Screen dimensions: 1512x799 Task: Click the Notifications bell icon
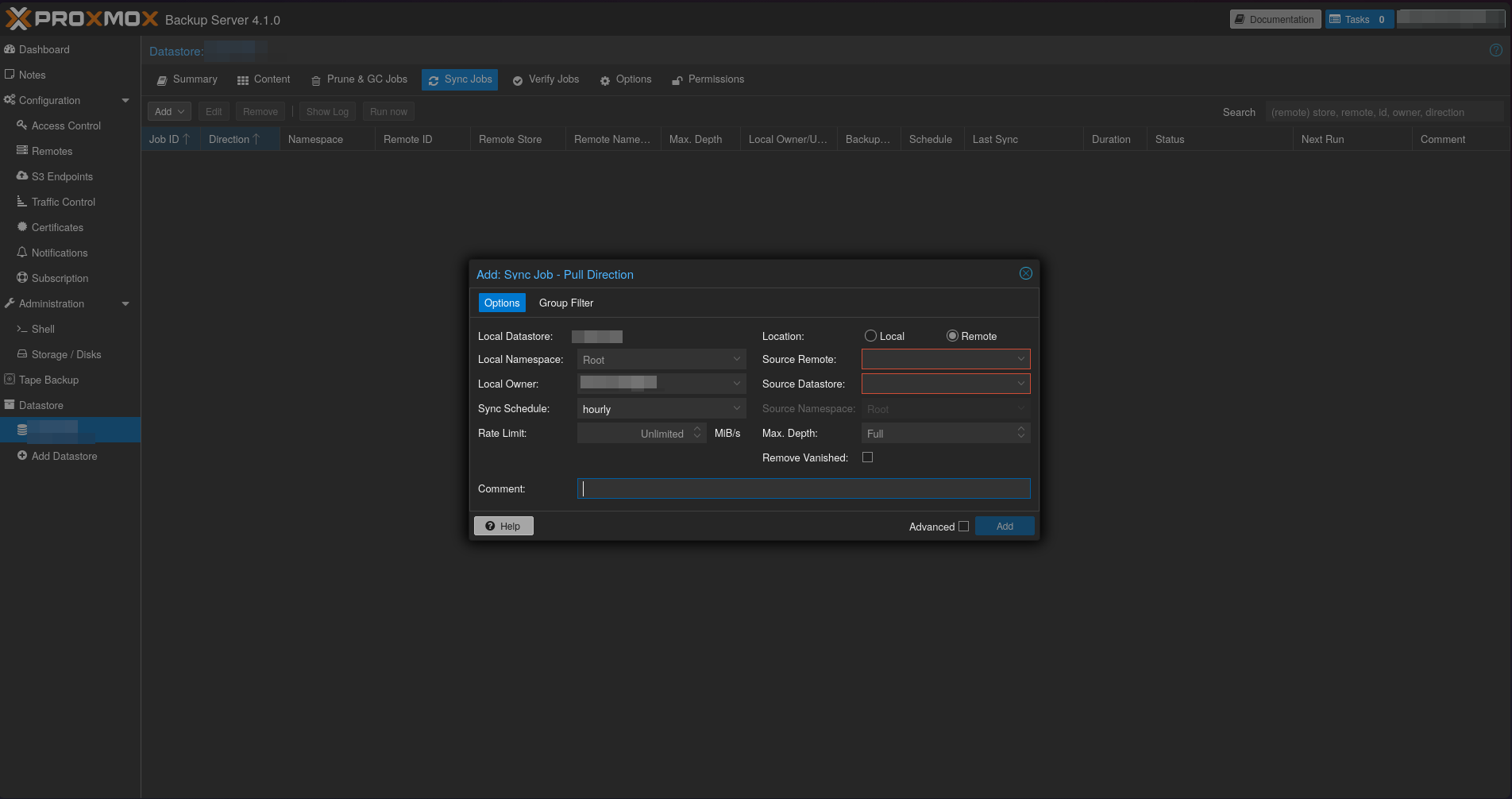(22, 252)
